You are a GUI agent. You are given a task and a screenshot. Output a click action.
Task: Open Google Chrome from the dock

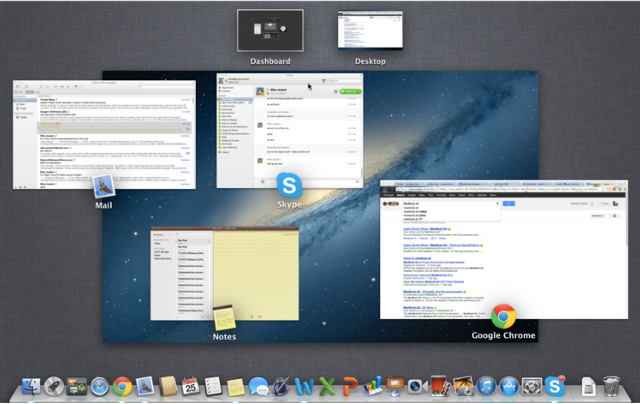click(x=122, y=386)
